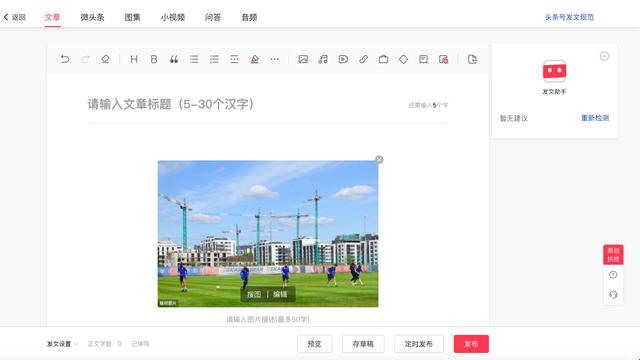
Task: Click the 正文字数 word count text
Action: coord(104,344)
